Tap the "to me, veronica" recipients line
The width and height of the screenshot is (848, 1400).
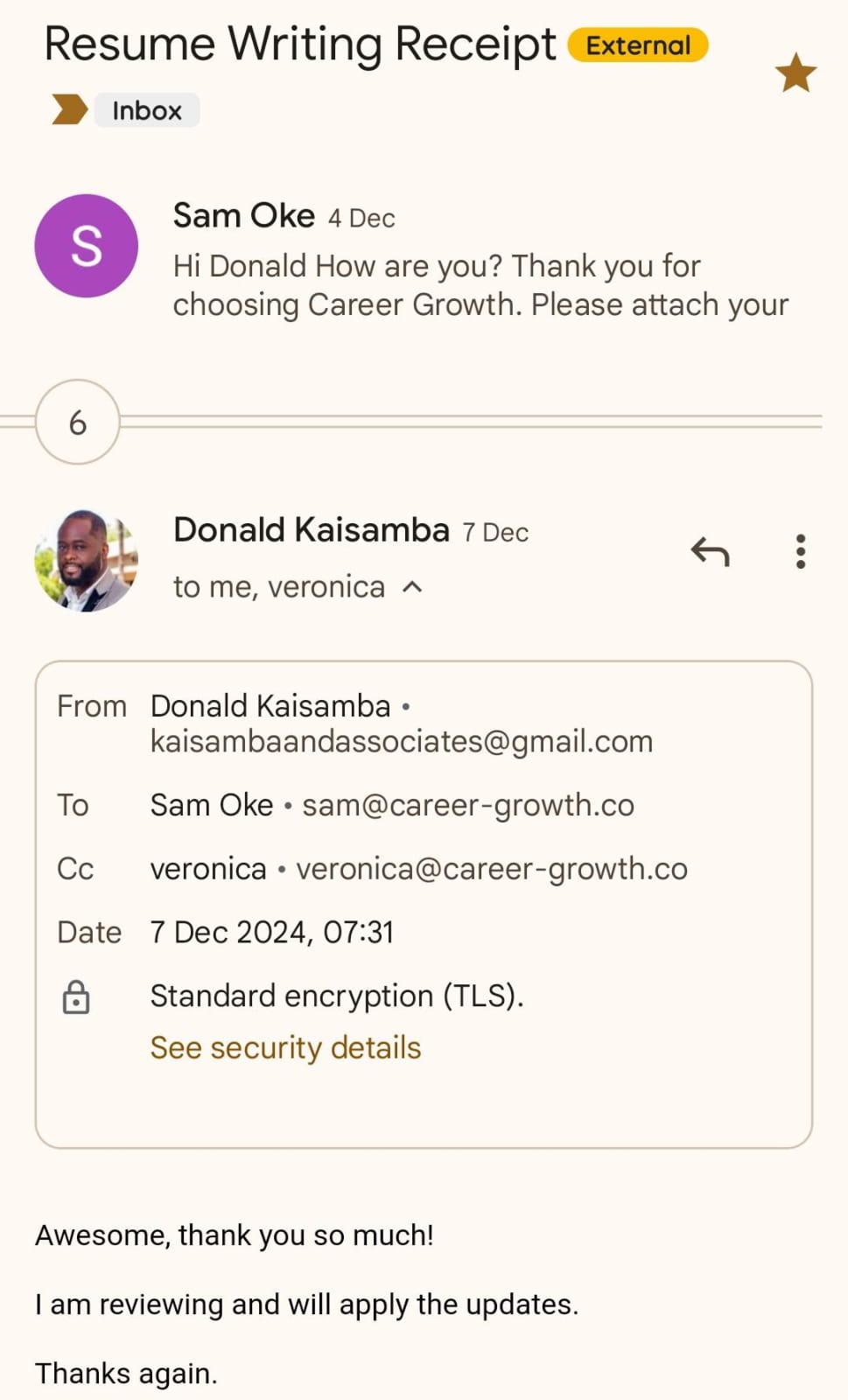(279, 587)
